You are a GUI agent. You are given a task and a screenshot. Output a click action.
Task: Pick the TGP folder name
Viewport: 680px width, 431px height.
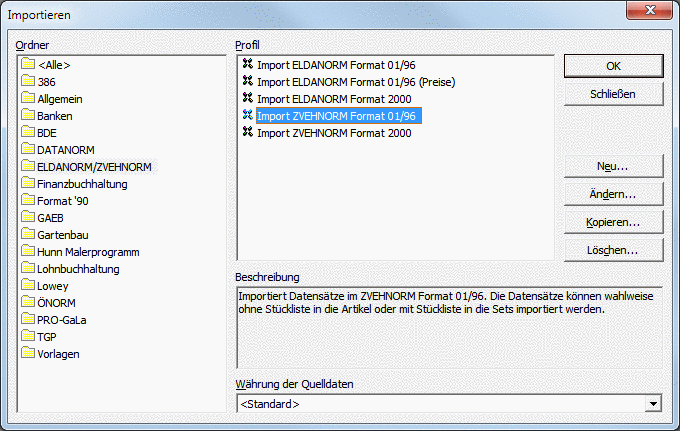click(x=47, y=337)
